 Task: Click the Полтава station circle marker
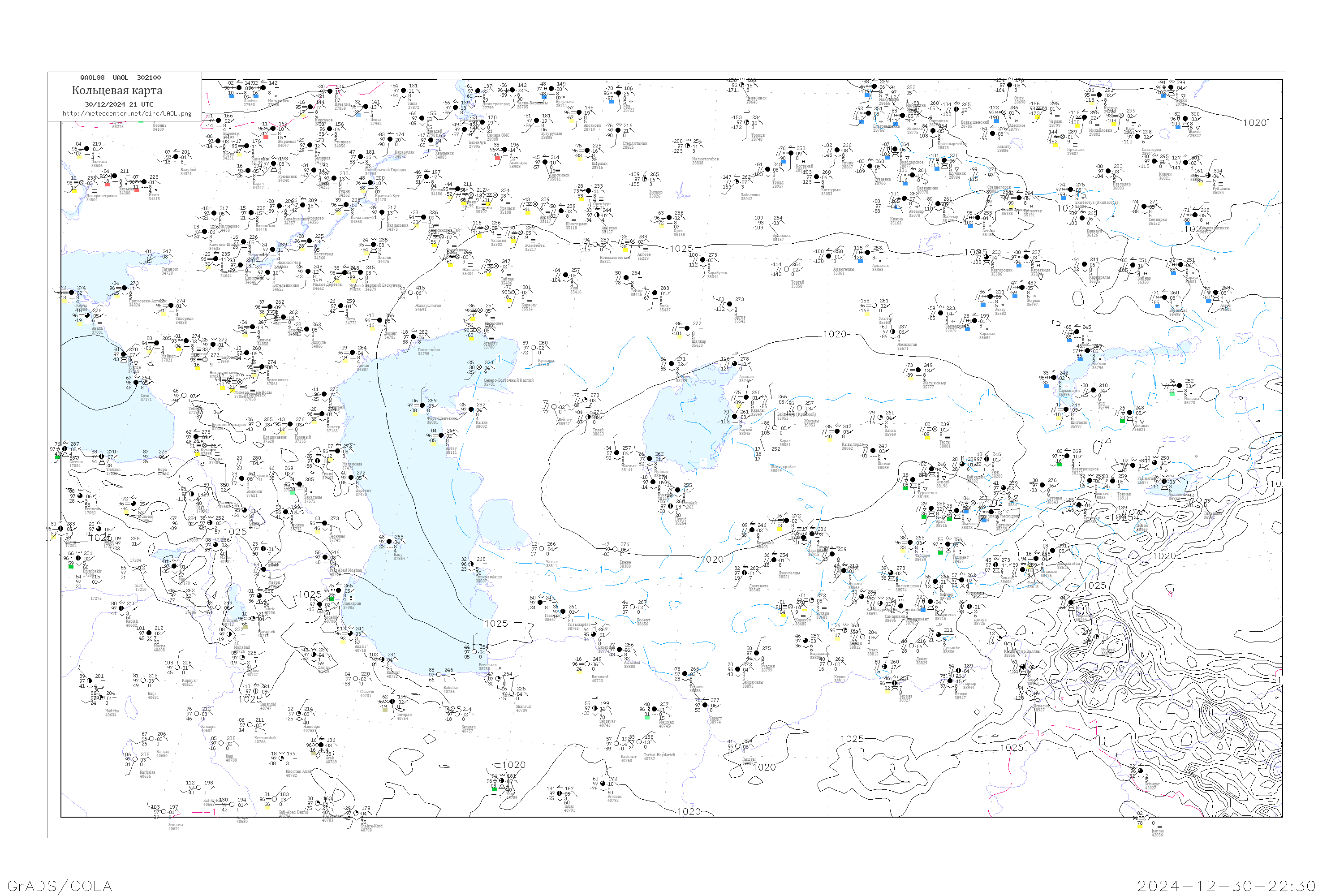86,149
